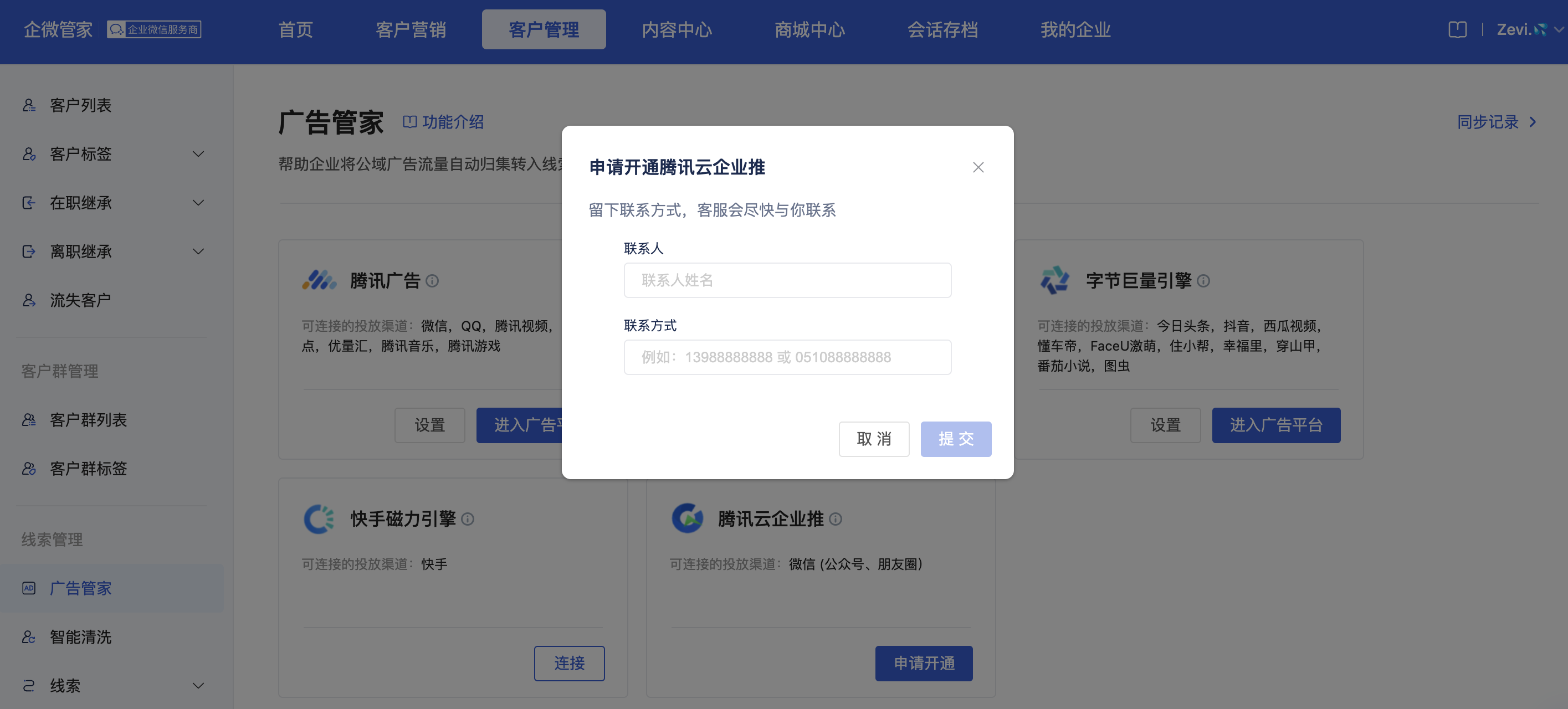Expand the 离职继承 chevron
This screenshot has height=709, width=1568.
coord(198,251)
